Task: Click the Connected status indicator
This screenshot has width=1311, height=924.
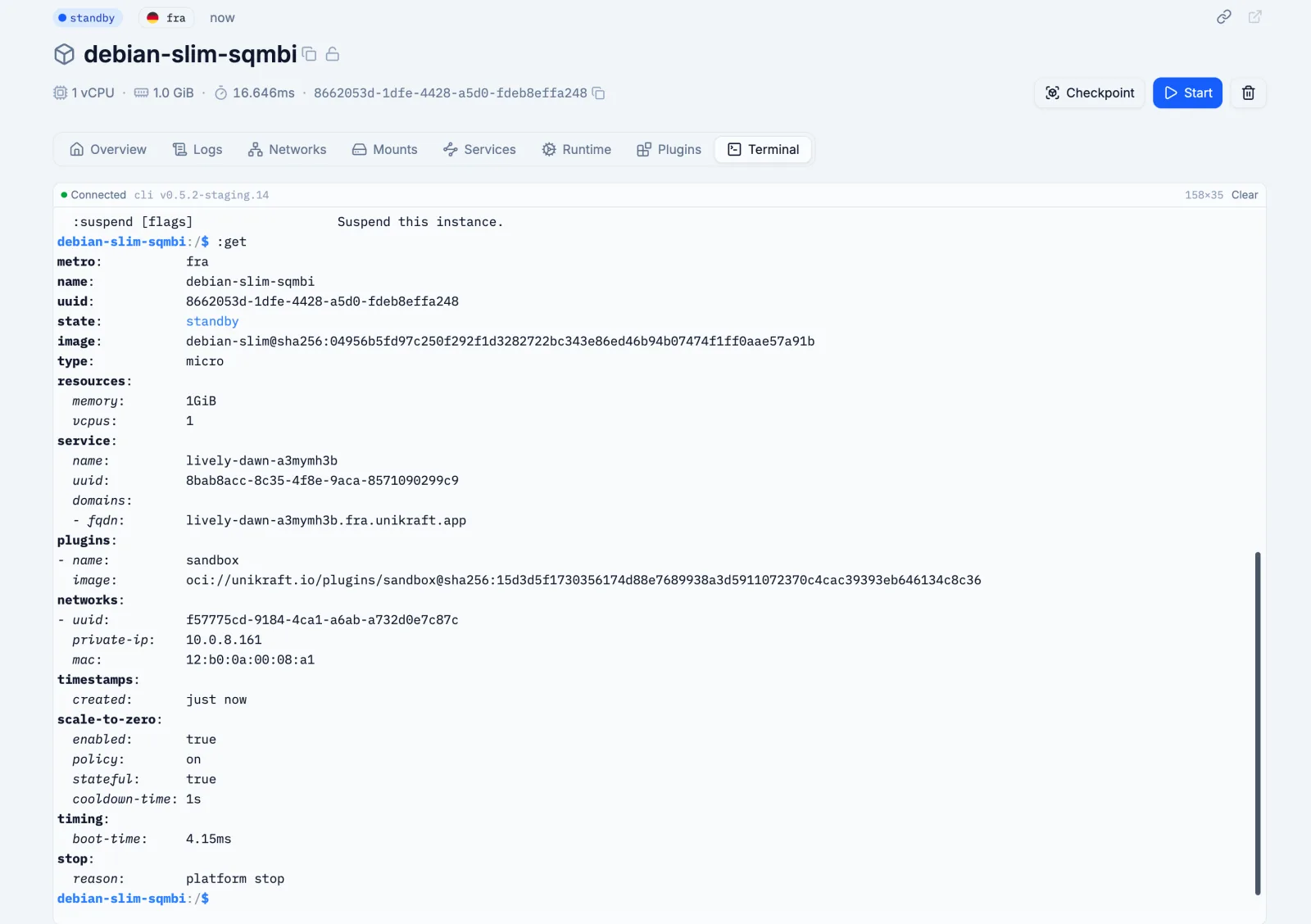Action: click(x=93, y=195)
